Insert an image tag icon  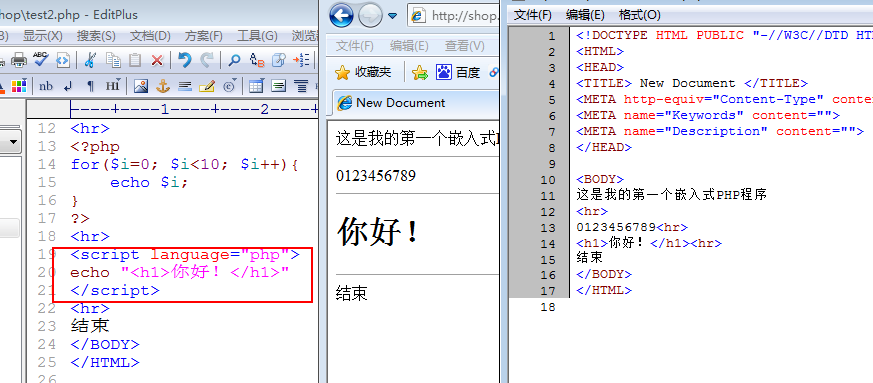tap(141, 86)
